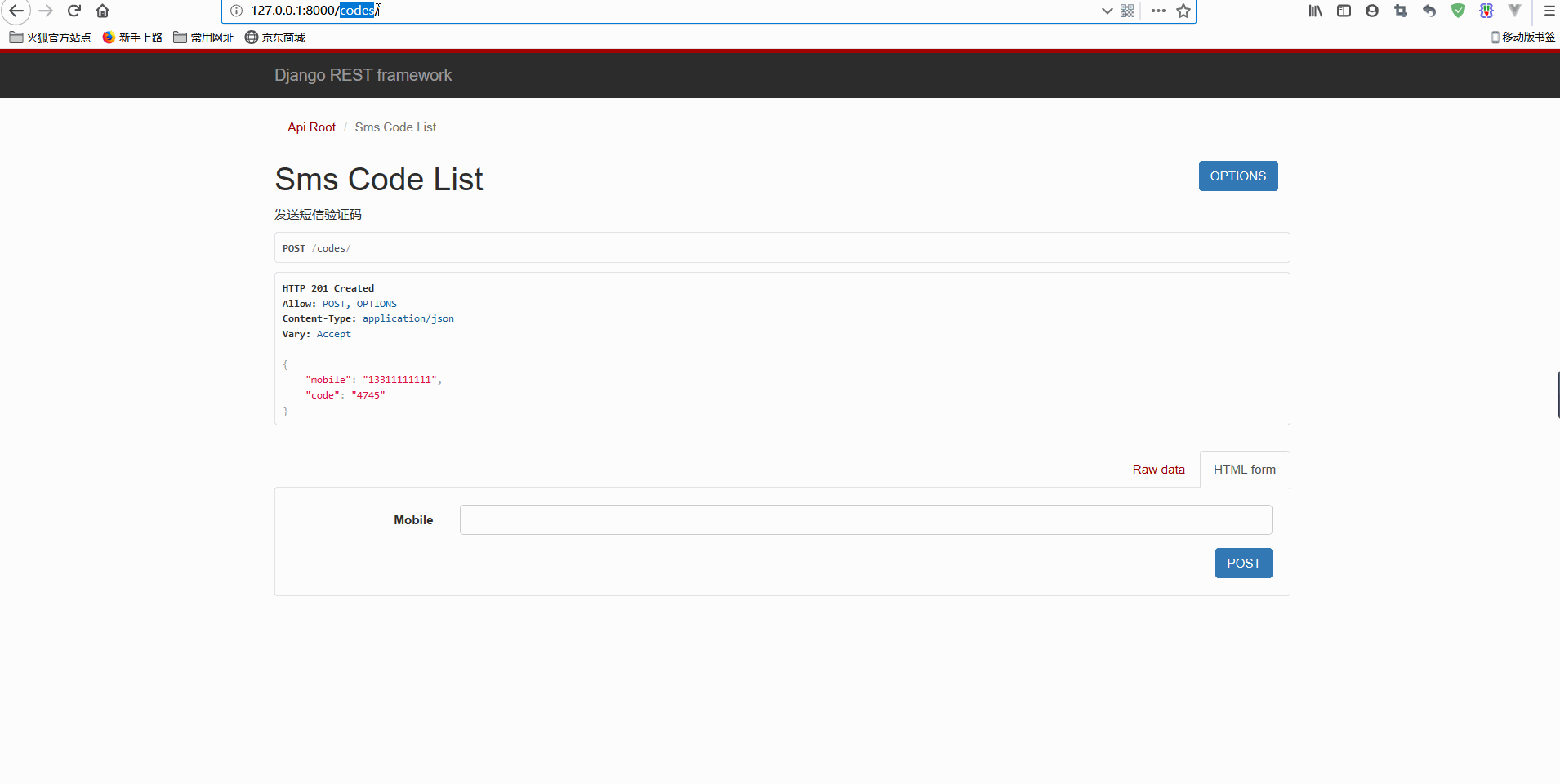
Task: Click the site information icon in address bar
Action: point(236,11)
